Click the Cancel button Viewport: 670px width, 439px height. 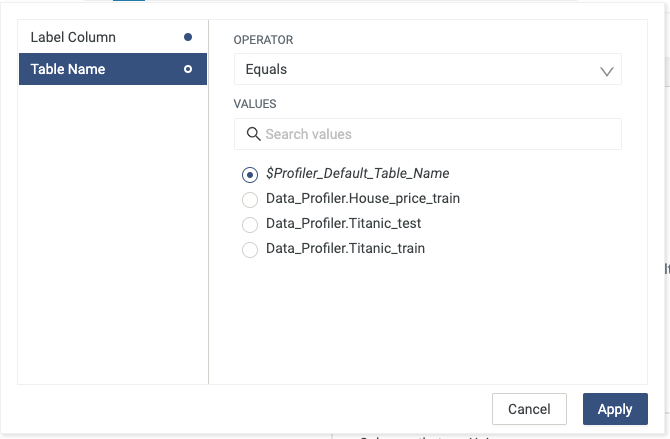(529, 409)
